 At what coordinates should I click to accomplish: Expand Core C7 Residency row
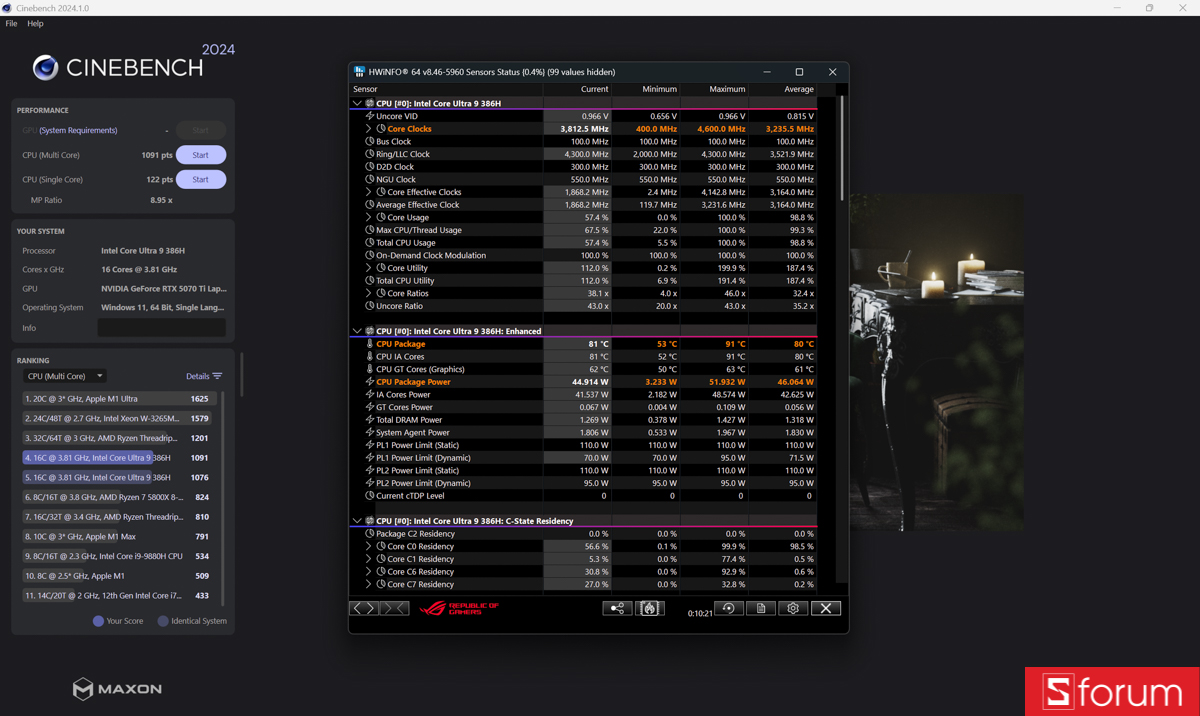click(x=369, y=584)
